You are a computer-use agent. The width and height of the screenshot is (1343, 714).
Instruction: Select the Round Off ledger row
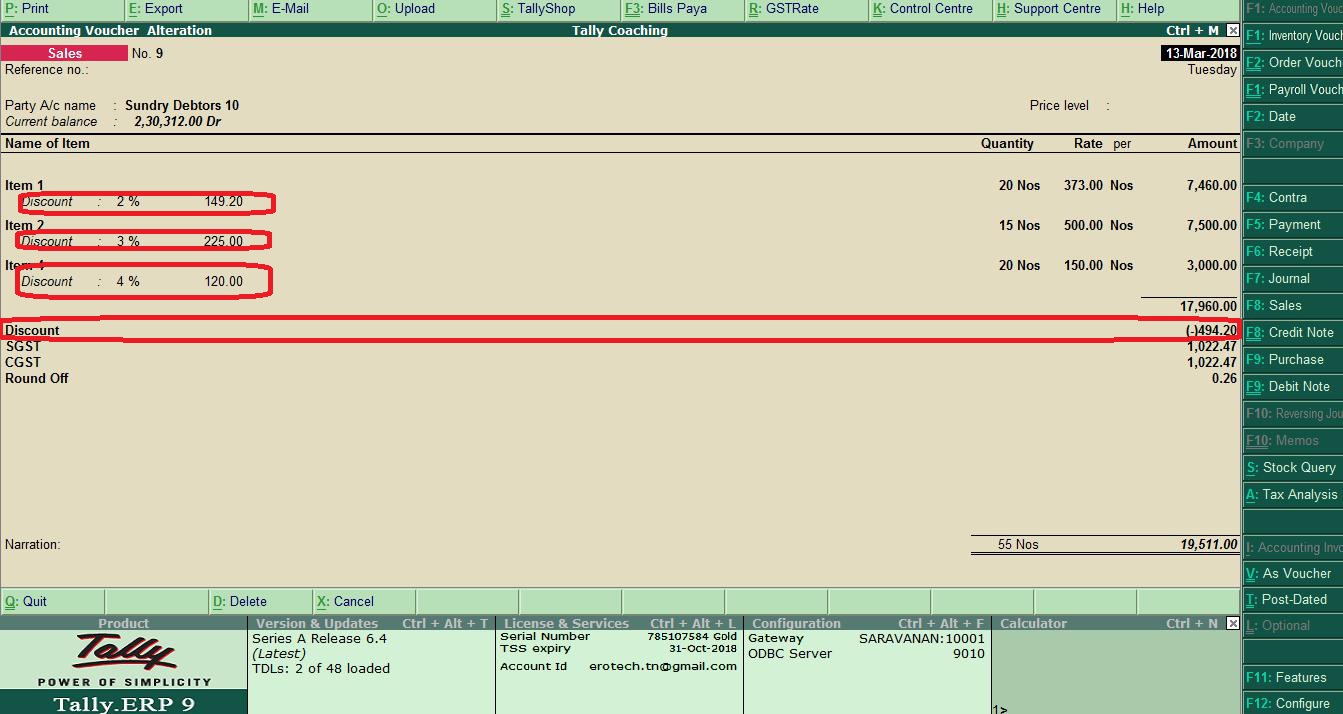(x=620, y=378)
